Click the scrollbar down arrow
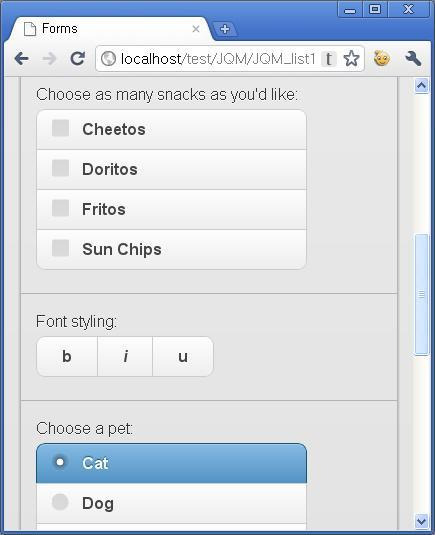435x535 pixels. click(421, 521)
